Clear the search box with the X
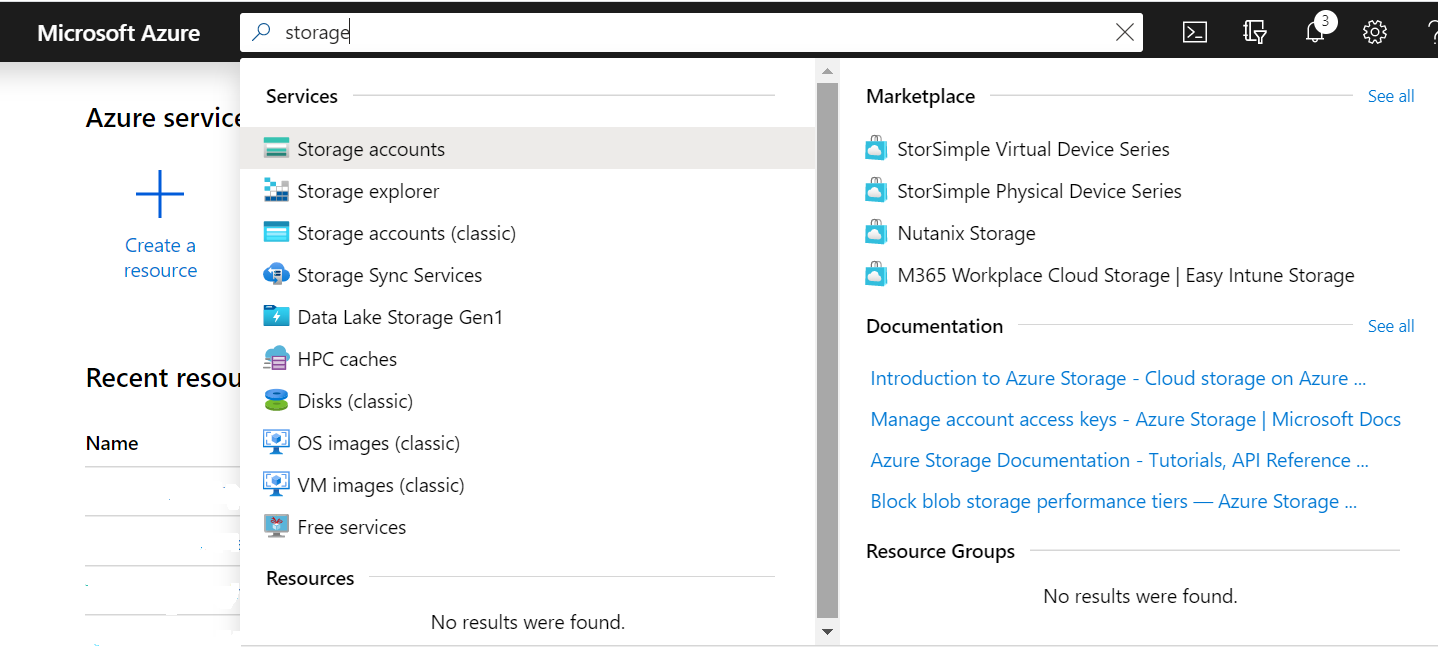Viewport: 1438px width, 647px height. (x=1125, y=32)
